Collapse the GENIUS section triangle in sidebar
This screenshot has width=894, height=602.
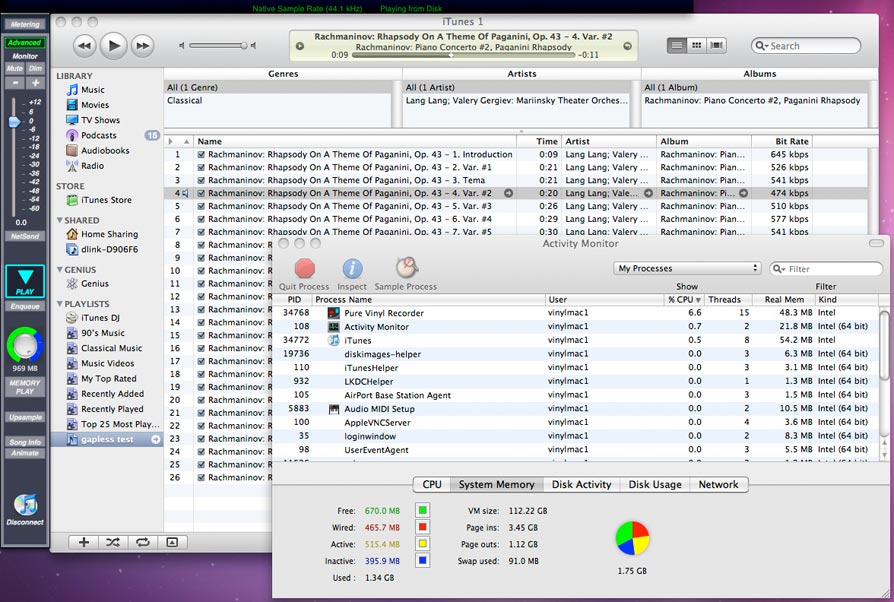tap(59, 270)
